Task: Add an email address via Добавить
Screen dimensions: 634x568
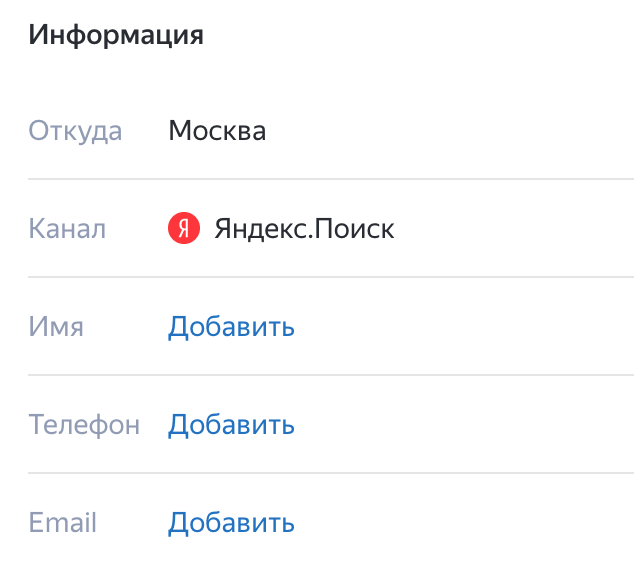Action: tap(231, 523)
